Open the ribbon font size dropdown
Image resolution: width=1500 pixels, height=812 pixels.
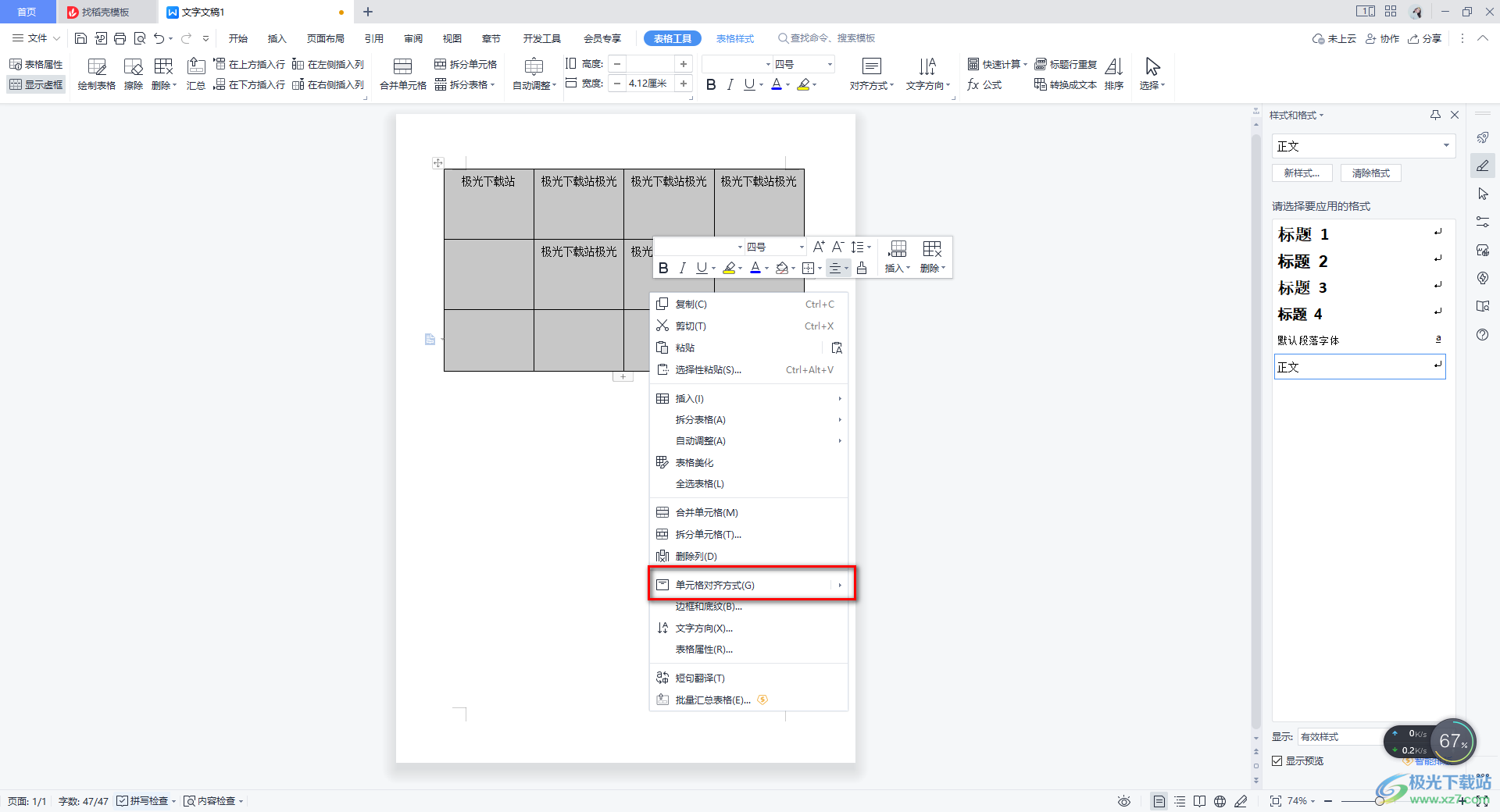pyautogui.click(x=830, y=64)
